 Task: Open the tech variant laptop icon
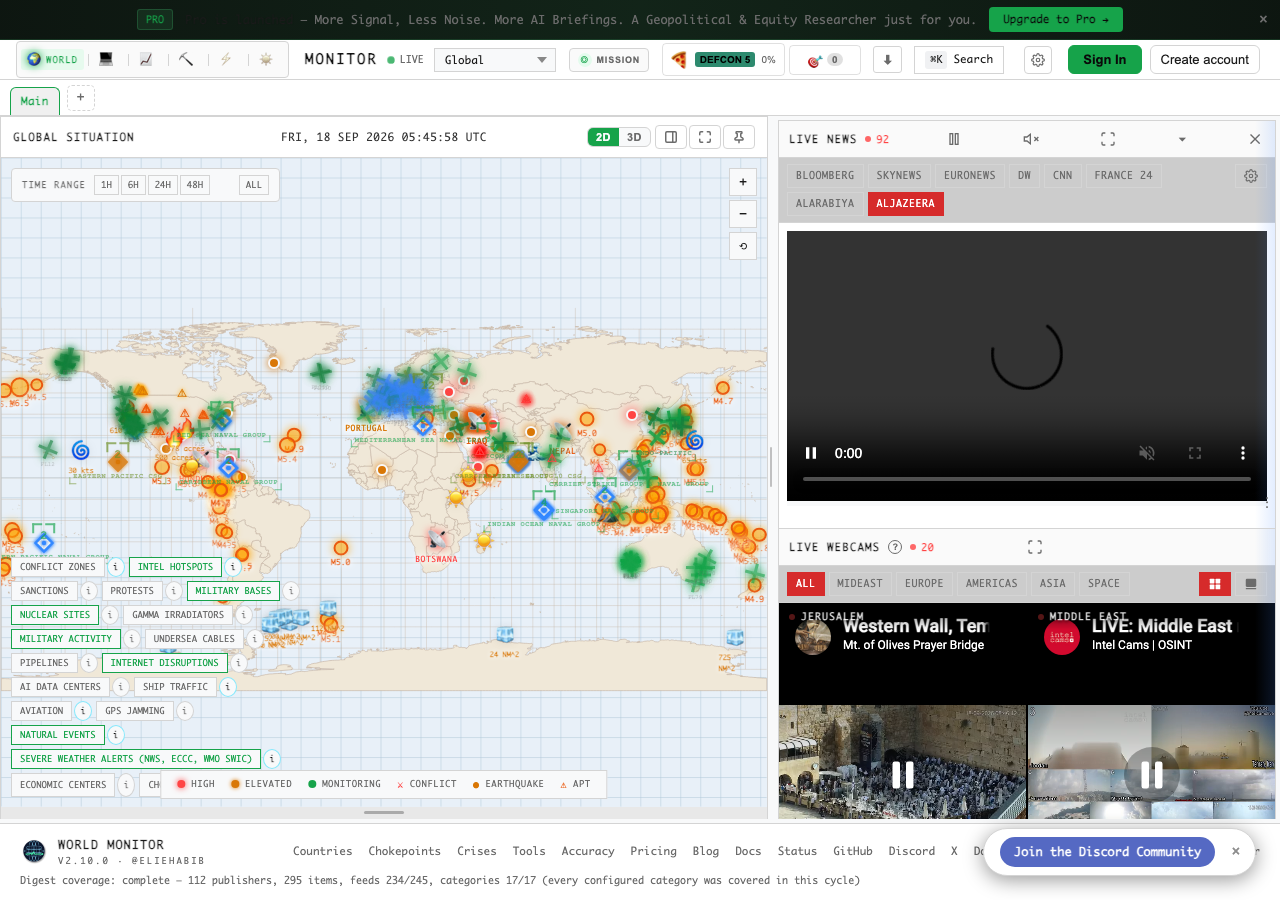[106, 59]
